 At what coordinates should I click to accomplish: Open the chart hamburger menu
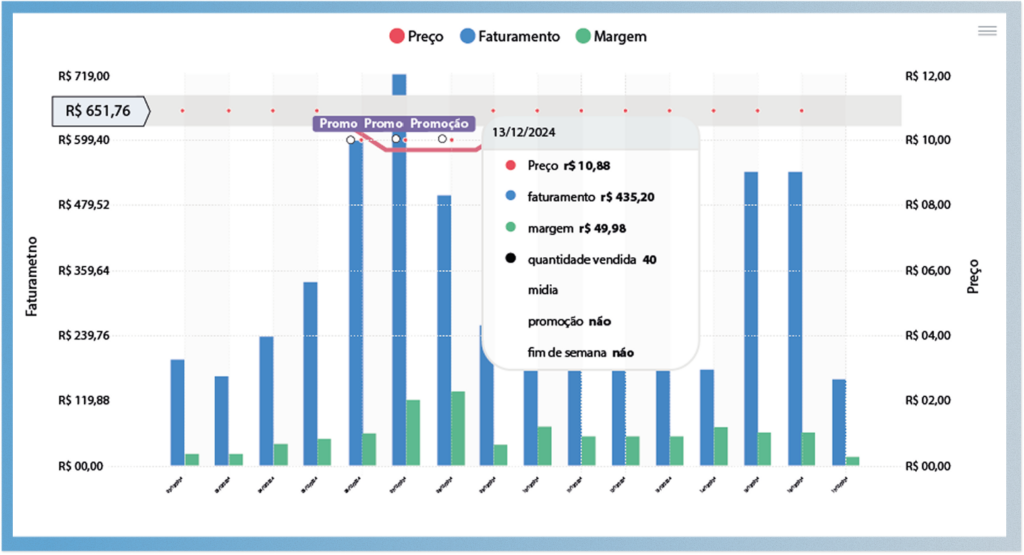tap(986, 32)
